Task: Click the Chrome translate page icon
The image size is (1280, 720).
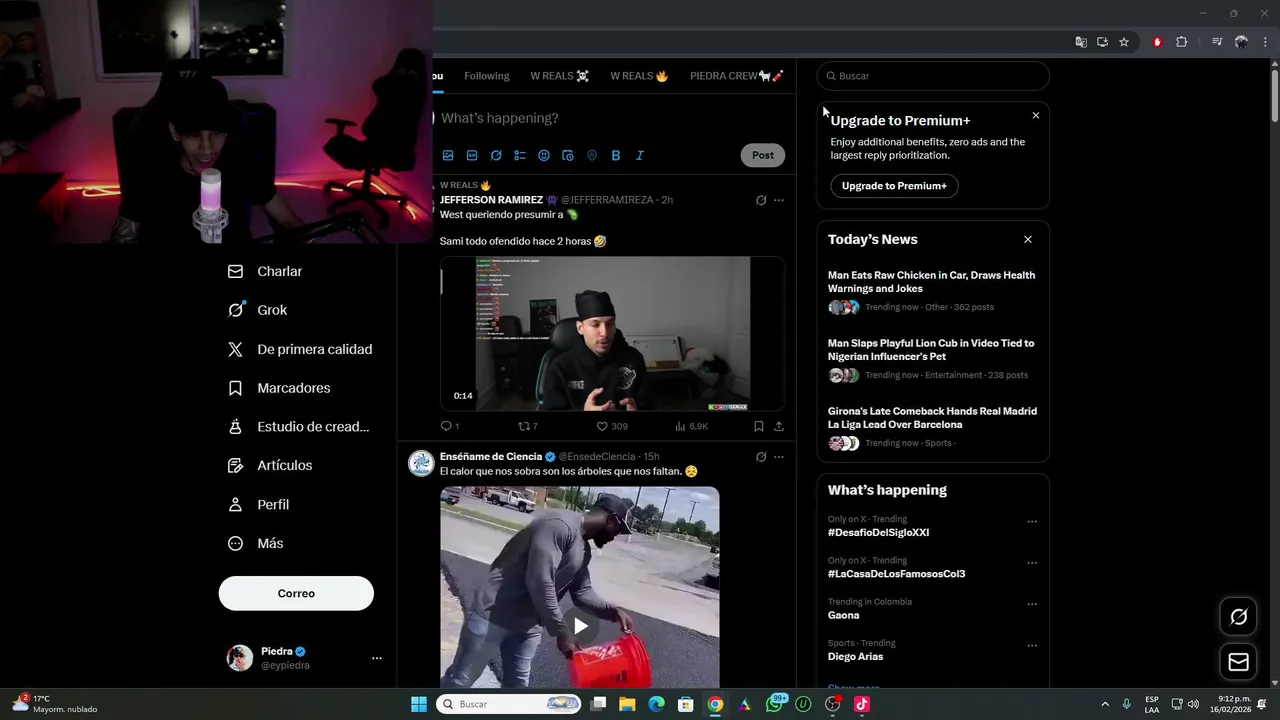Action: pyautogui.click(x=1081, y=42)
